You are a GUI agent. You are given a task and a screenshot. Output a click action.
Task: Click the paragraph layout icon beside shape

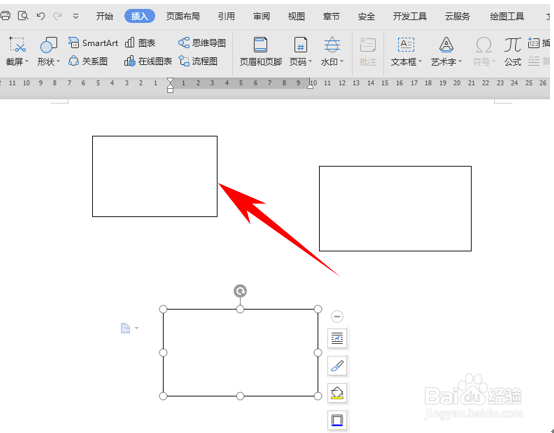point(125,328)
